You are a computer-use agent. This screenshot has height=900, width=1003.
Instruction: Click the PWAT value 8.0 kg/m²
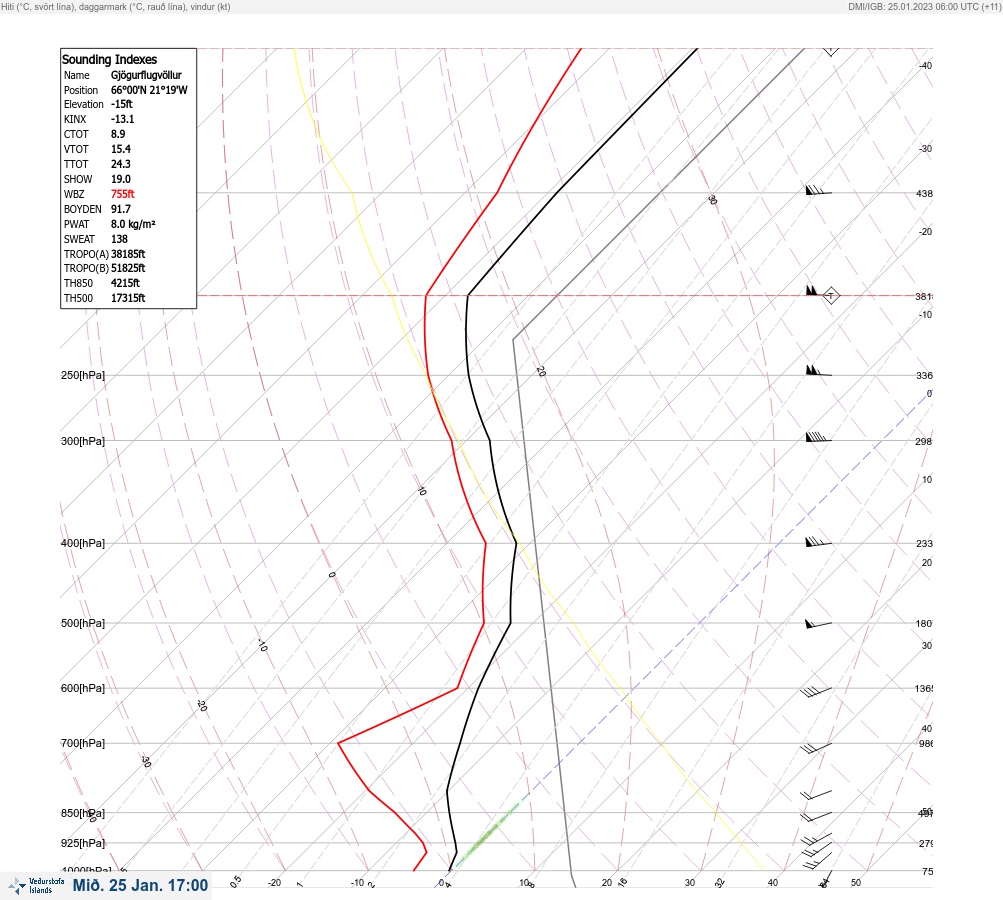(x=133, y=224)
